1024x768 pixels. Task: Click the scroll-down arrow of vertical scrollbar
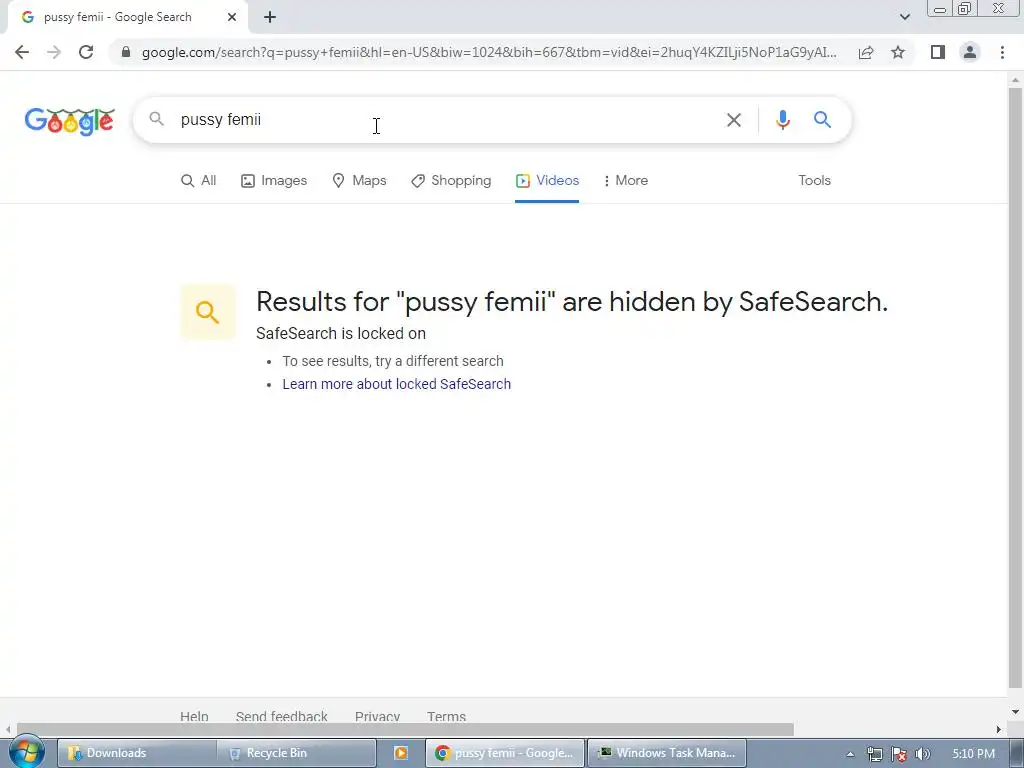1015,712
